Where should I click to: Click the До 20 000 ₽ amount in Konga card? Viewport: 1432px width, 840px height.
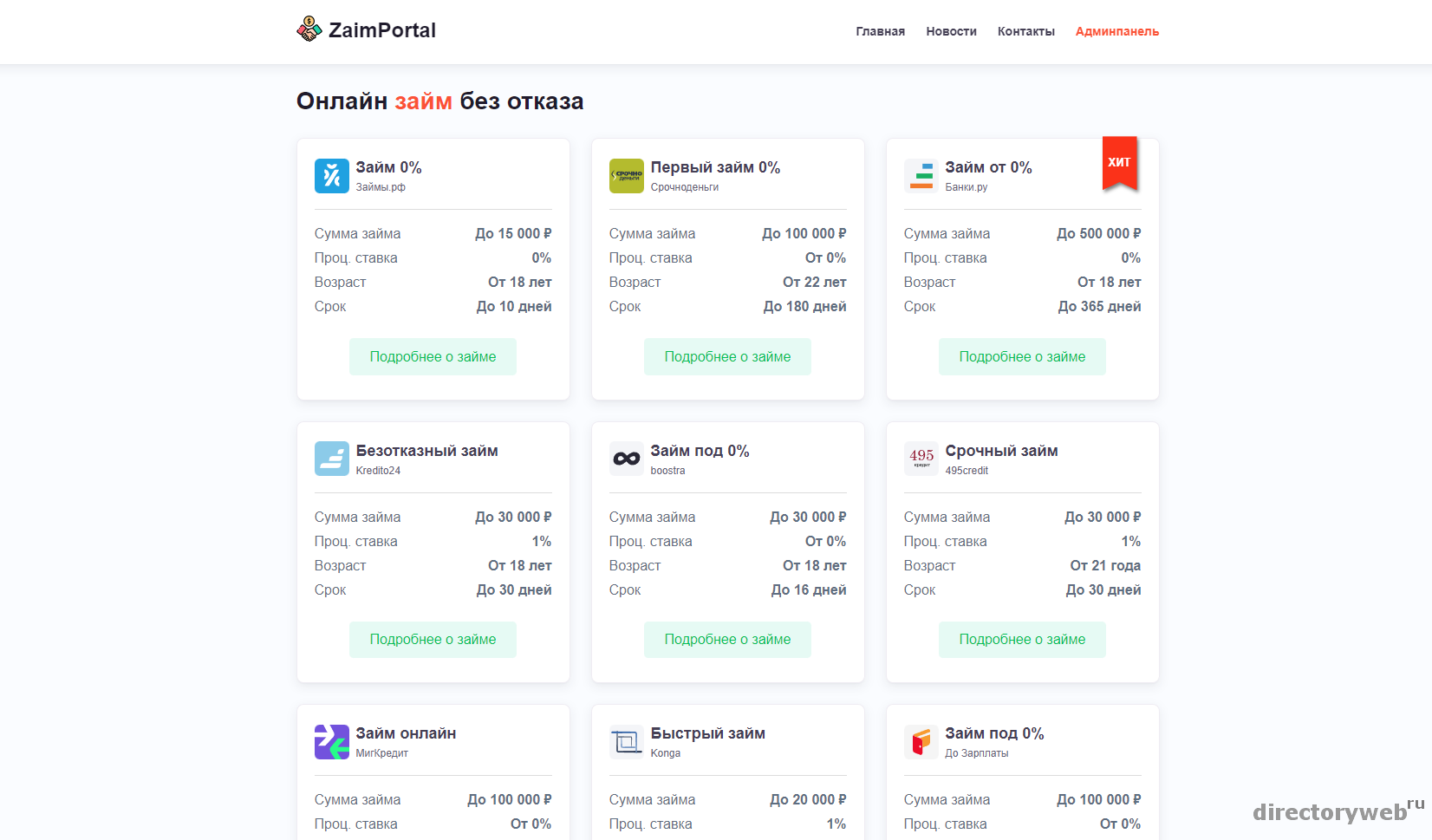click(x=808, y=800)
